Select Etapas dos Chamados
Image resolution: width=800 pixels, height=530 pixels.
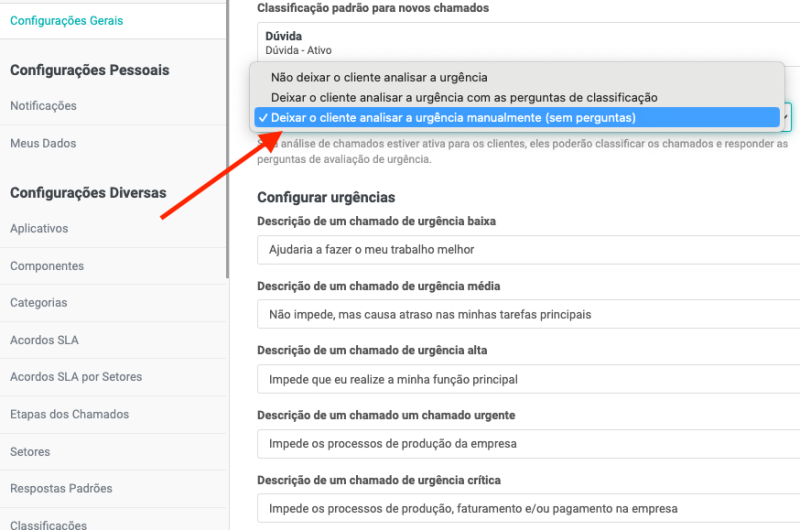coord(69,414)
